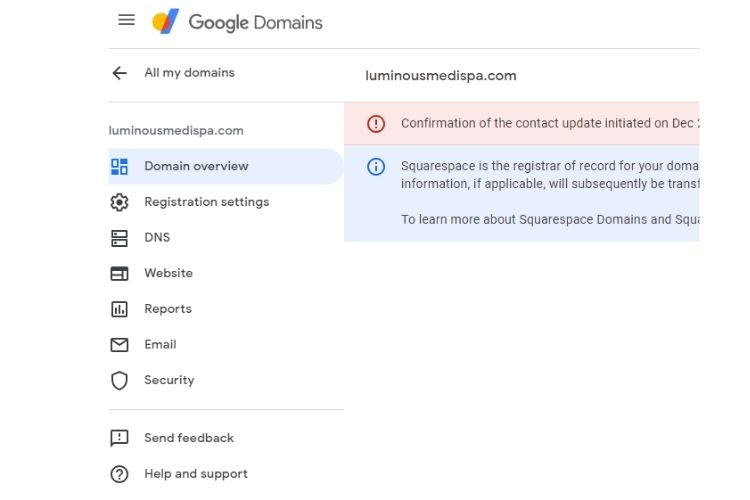Click the Help and support question icon
Screen dimensions: 750x500
[x=120, y=474]
